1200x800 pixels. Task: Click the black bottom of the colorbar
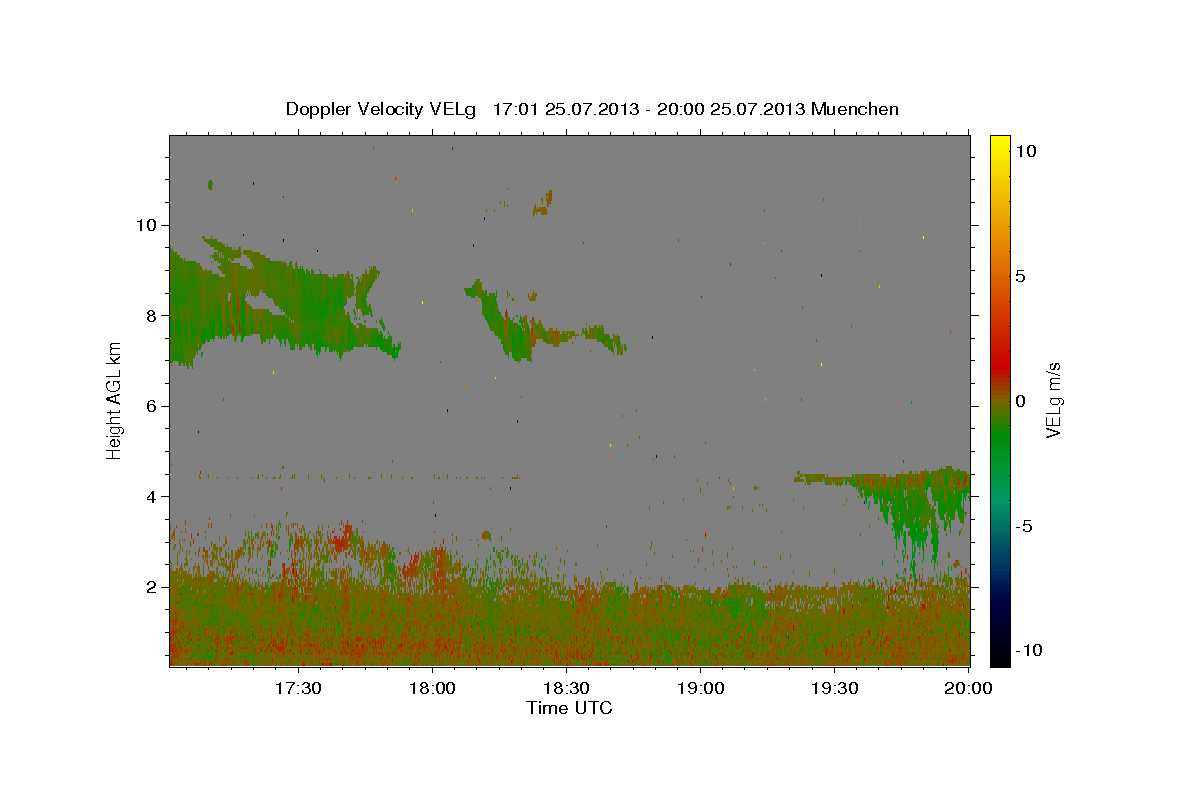(1000, 657)
